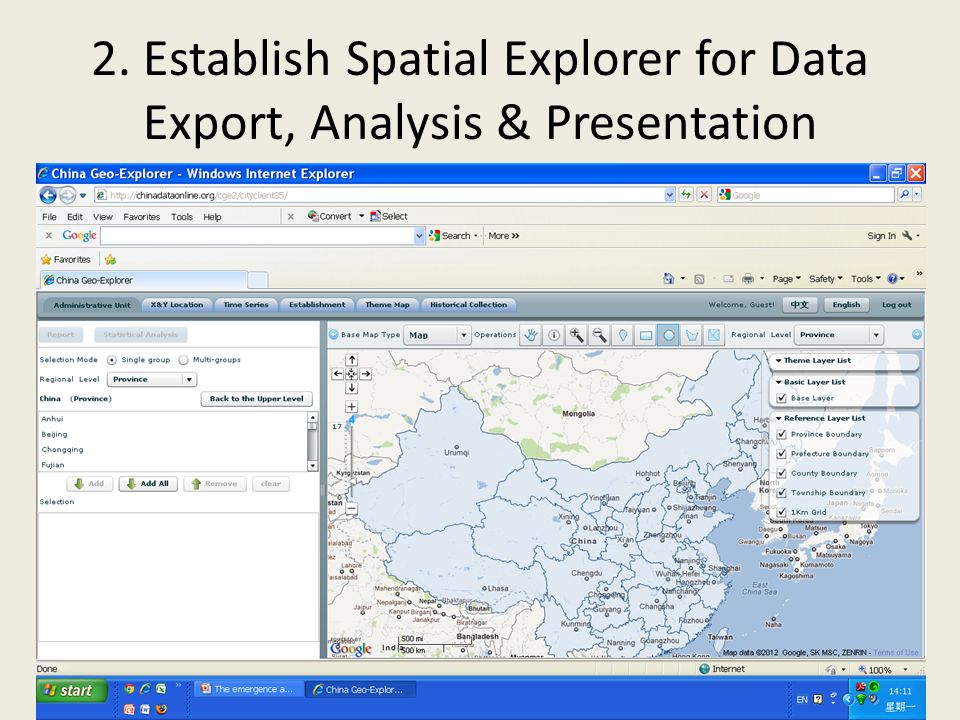Pan the map right with the arrow

coord(366,373)
